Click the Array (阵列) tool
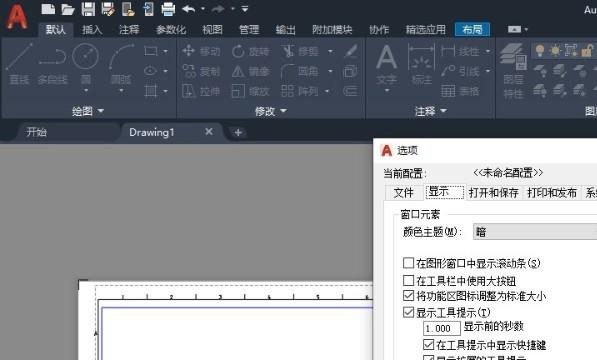 301,91
